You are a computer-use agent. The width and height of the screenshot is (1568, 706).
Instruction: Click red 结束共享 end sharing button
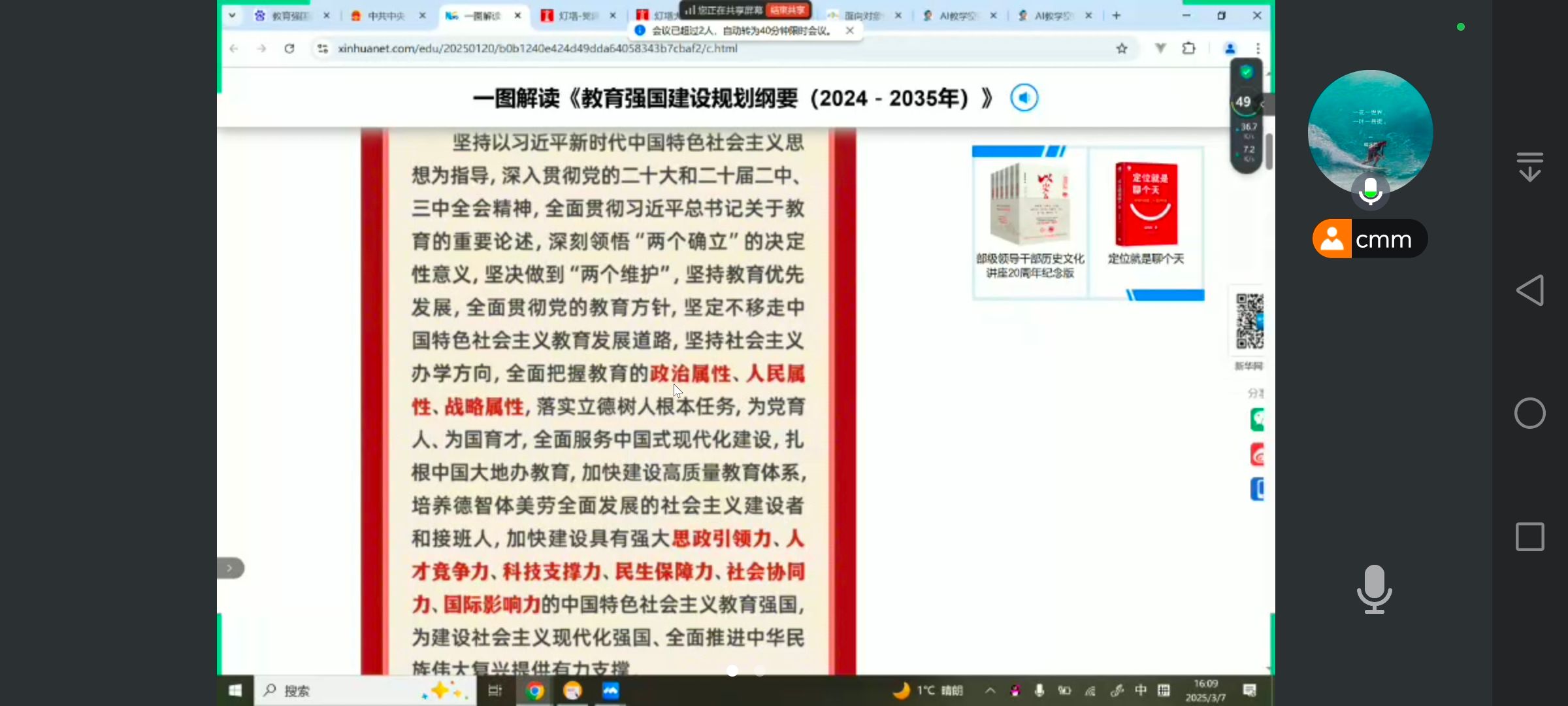coord(788,10)
